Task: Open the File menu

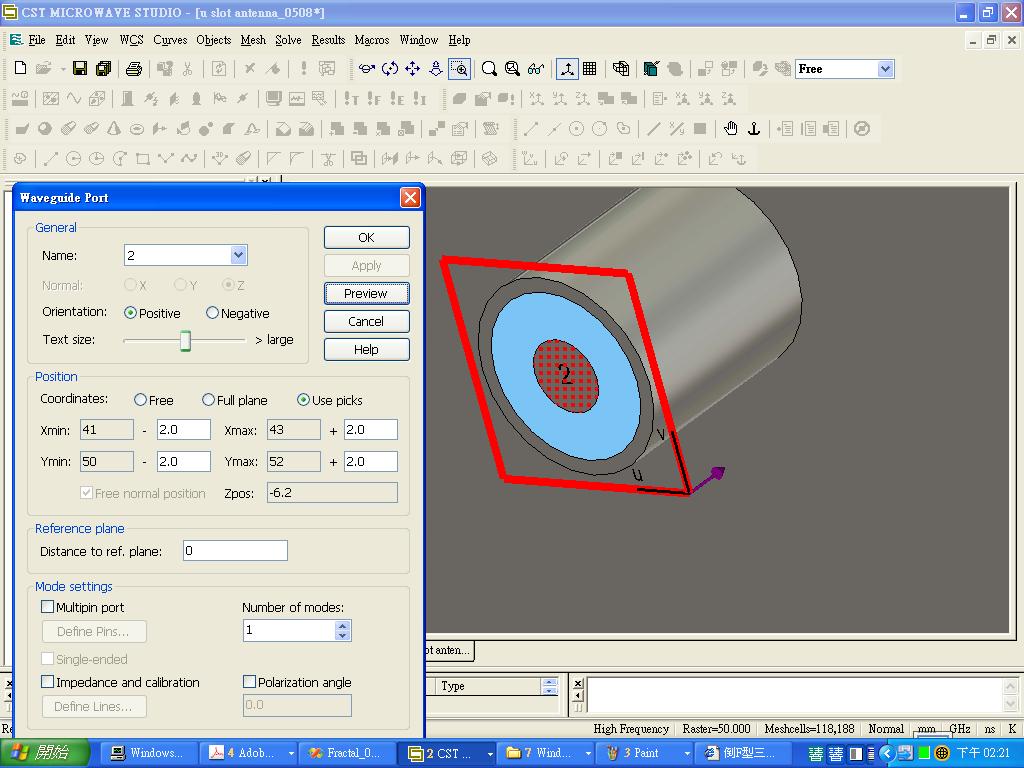Action: coord(37,40)
